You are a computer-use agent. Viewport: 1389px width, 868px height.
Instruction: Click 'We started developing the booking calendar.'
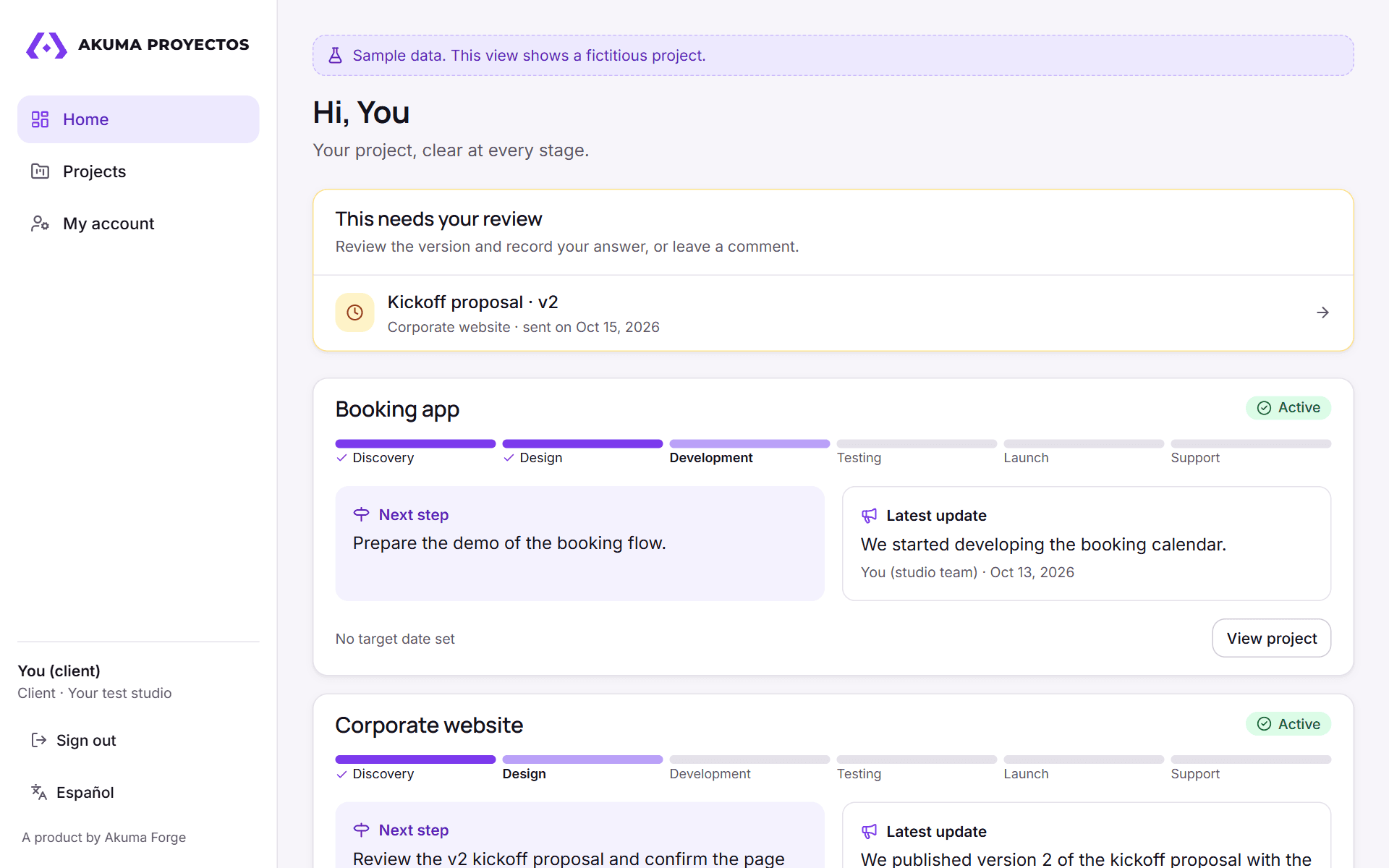pos(1043,545)
